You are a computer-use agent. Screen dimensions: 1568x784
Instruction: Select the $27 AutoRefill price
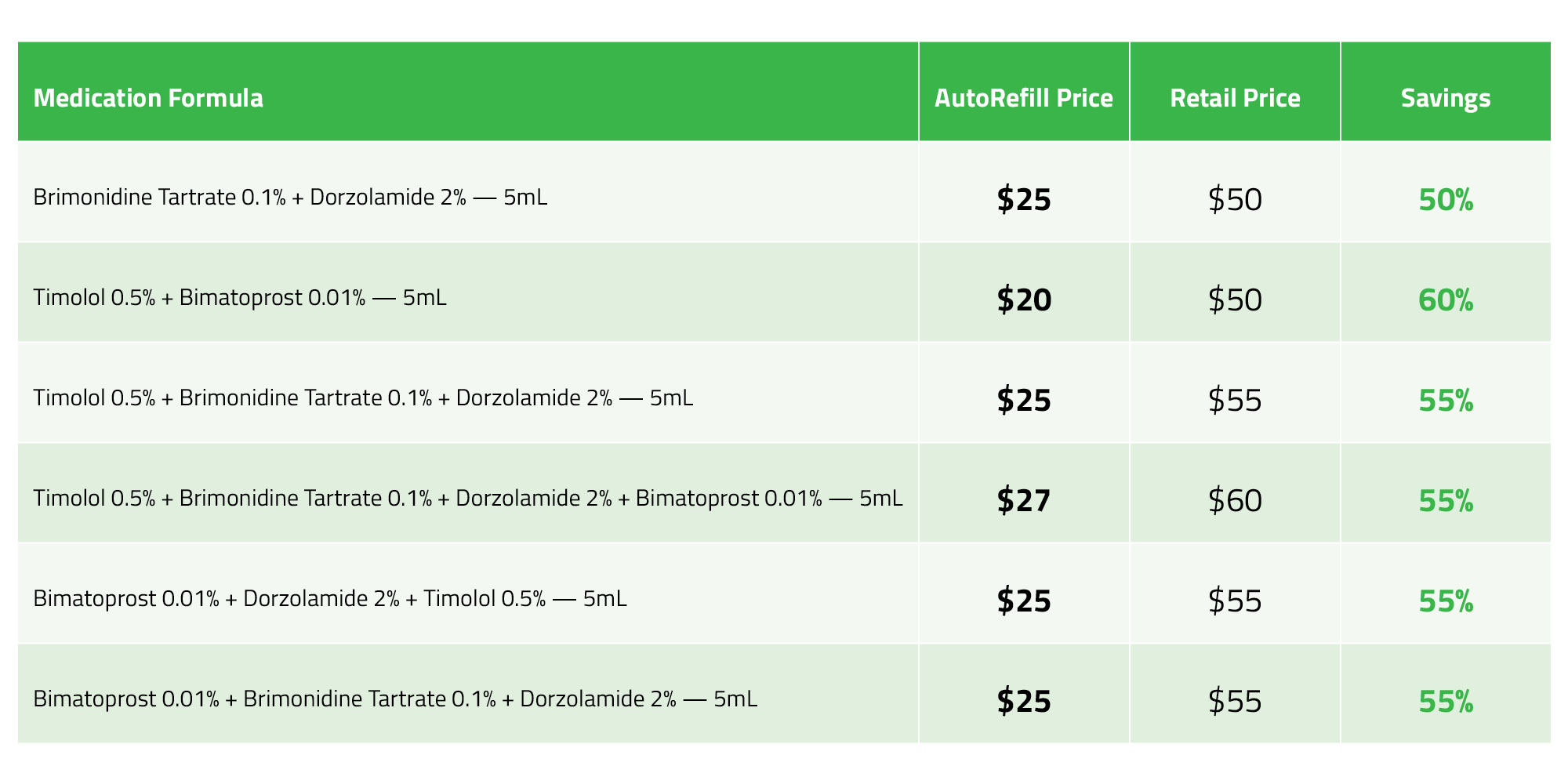click(x=1024, y=500)
